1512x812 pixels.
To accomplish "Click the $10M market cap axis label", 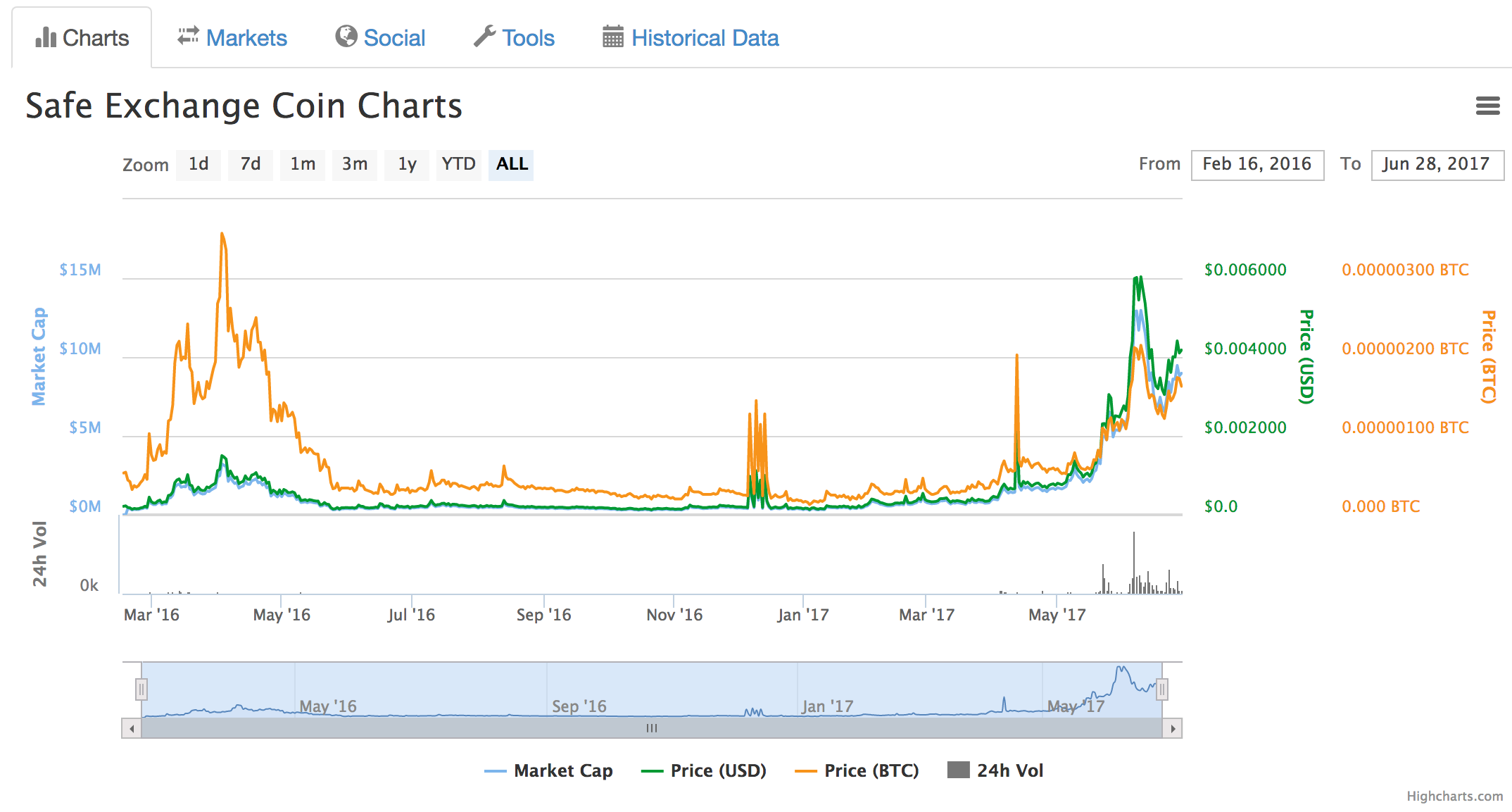I will coord(80,349).
